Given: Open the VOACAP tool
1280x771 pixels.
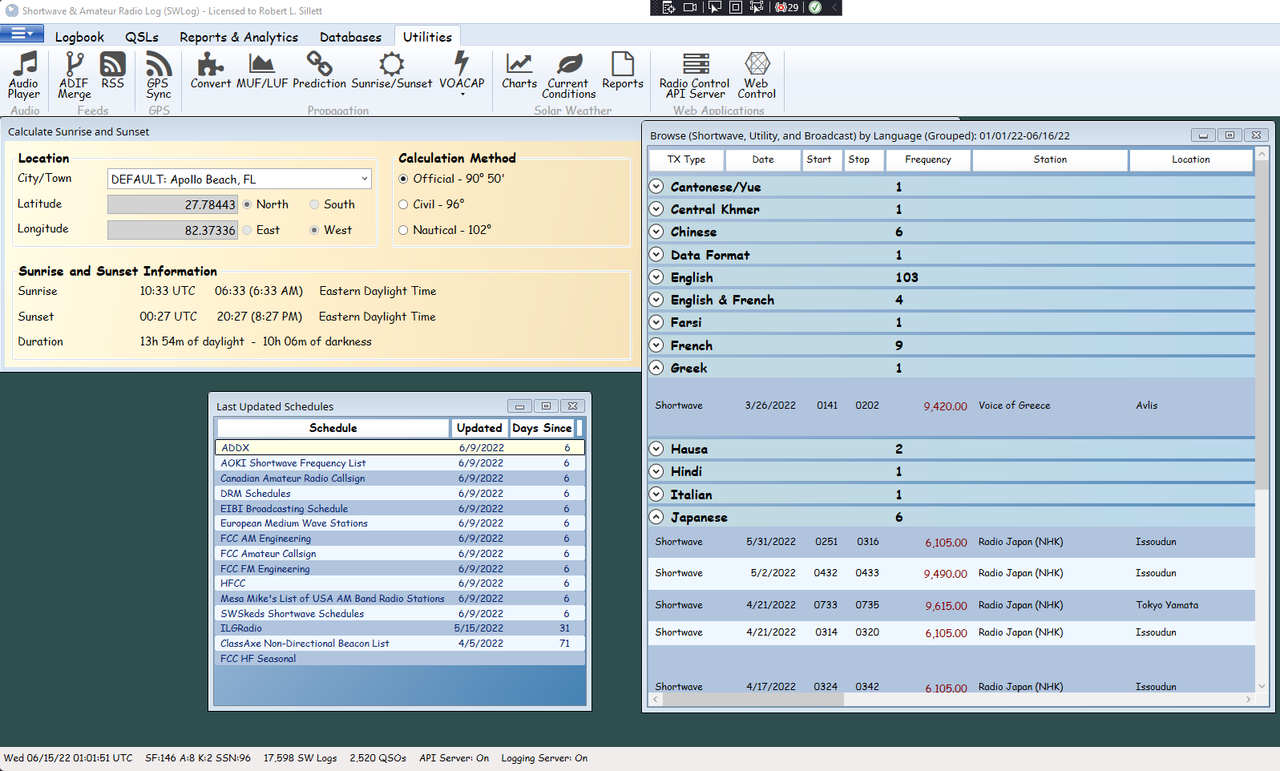Looking at the screenshot, I should pyautogui.click(x=462, y=74).
